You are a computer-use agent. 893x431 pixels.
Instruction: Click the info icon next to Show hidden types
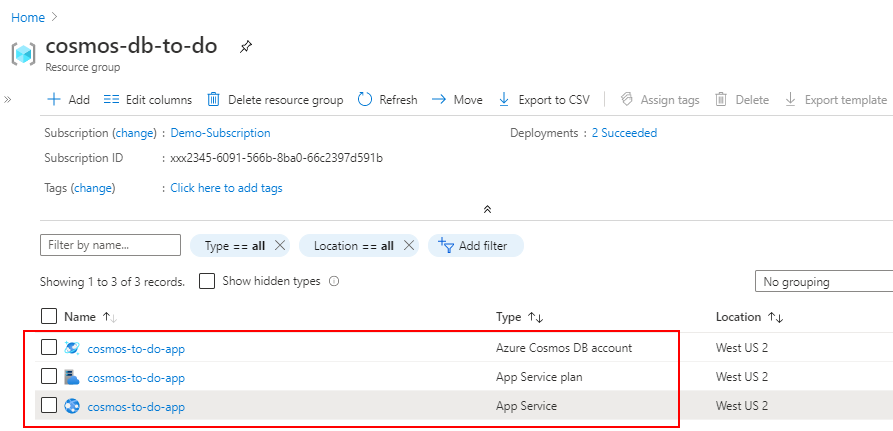tap(334, 281)
